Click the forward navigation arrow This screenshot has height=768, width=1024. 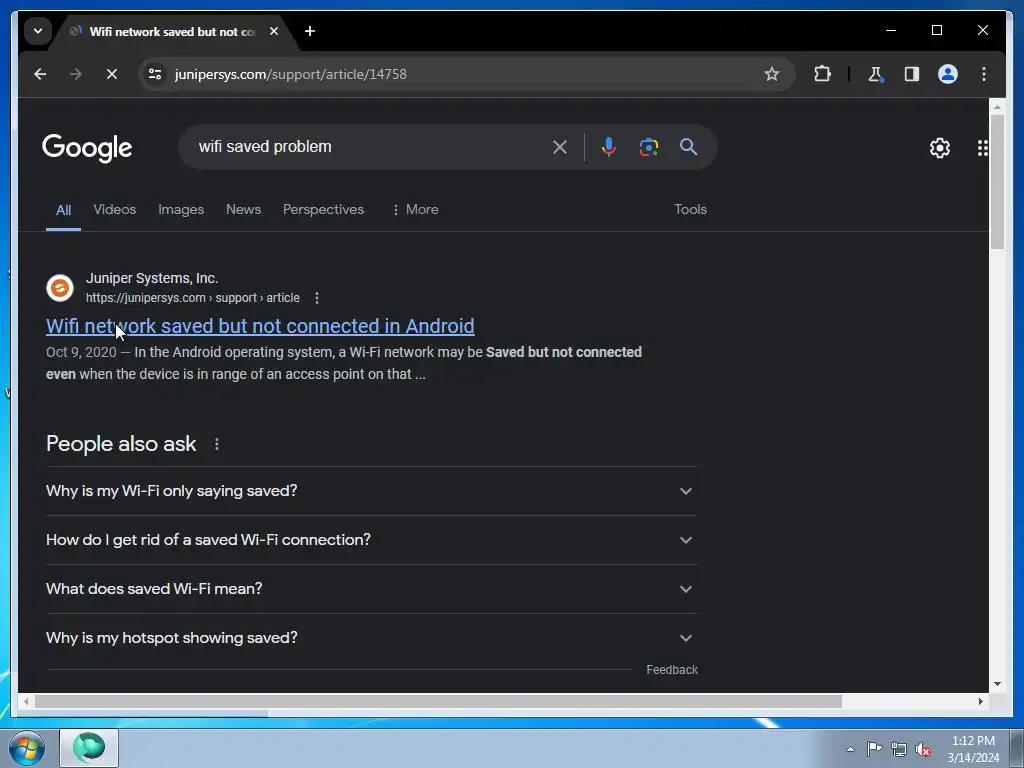coord(76,74)
